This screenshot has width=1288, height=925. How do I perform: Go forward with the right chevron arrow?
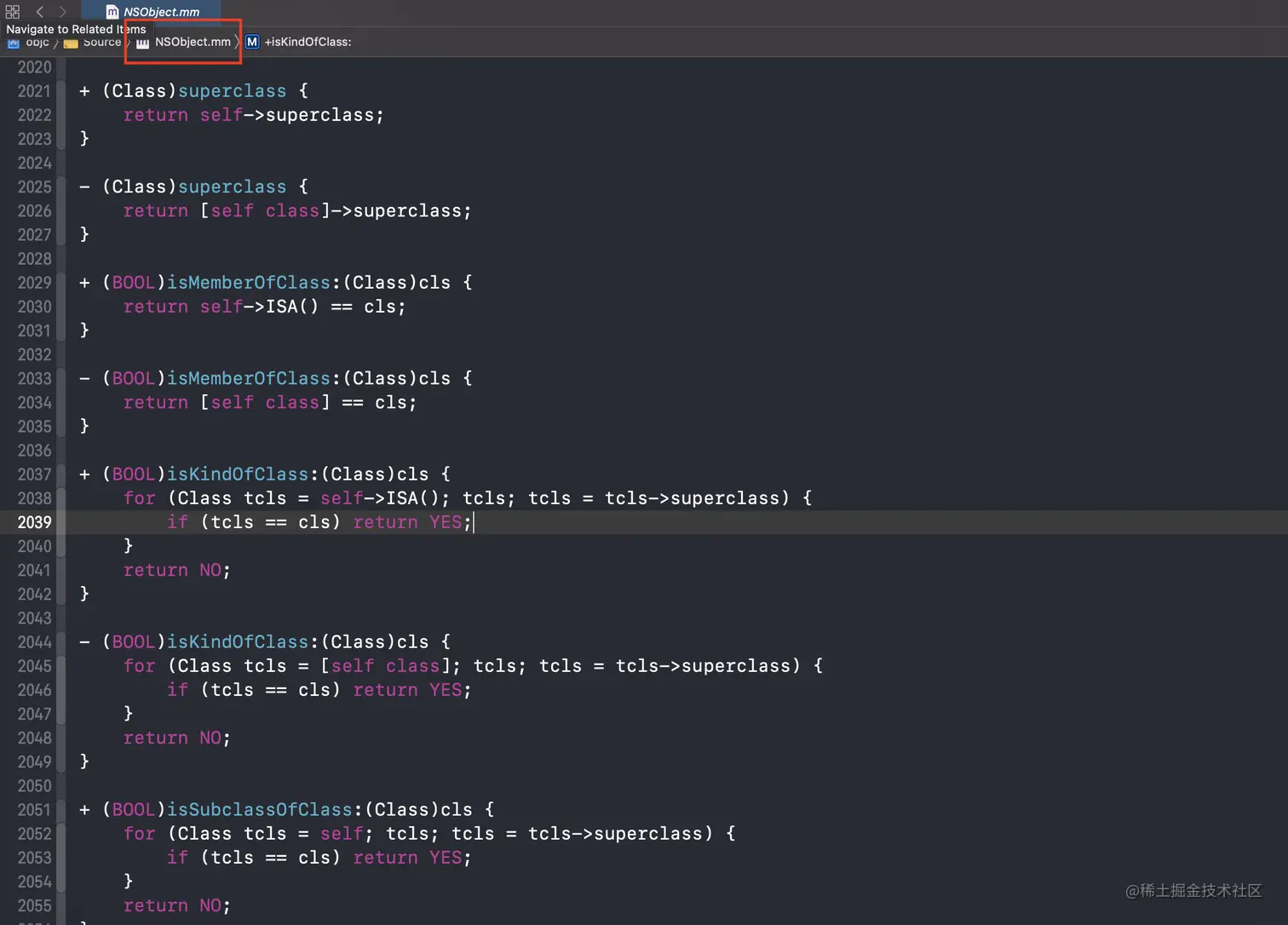pos(62,12)
